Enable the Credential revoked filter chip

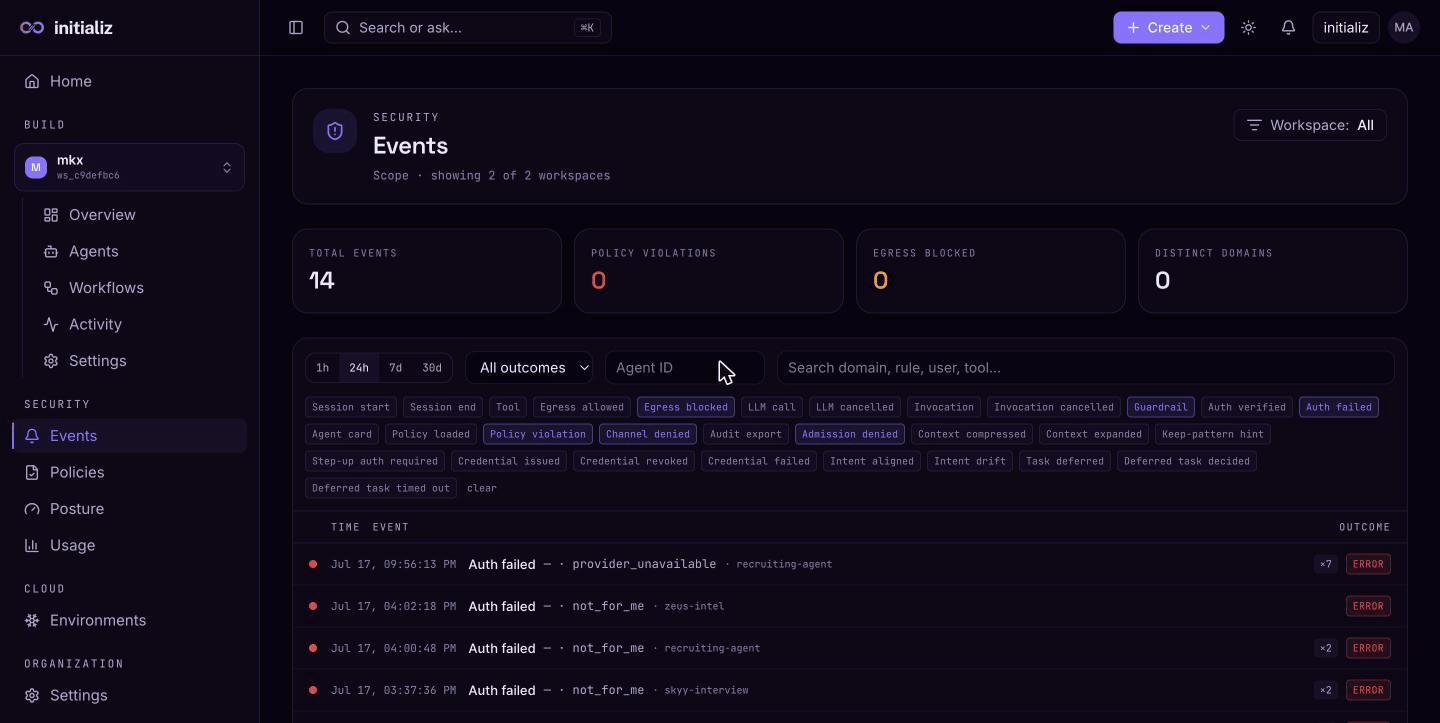pyautogui.click(x=634, y=461)
